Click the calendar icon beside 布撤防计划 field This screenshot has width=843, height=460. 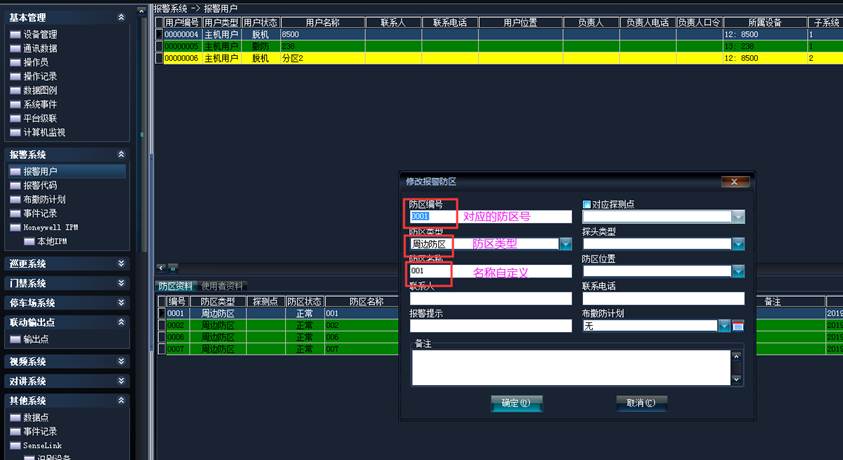tap(738, 326)
